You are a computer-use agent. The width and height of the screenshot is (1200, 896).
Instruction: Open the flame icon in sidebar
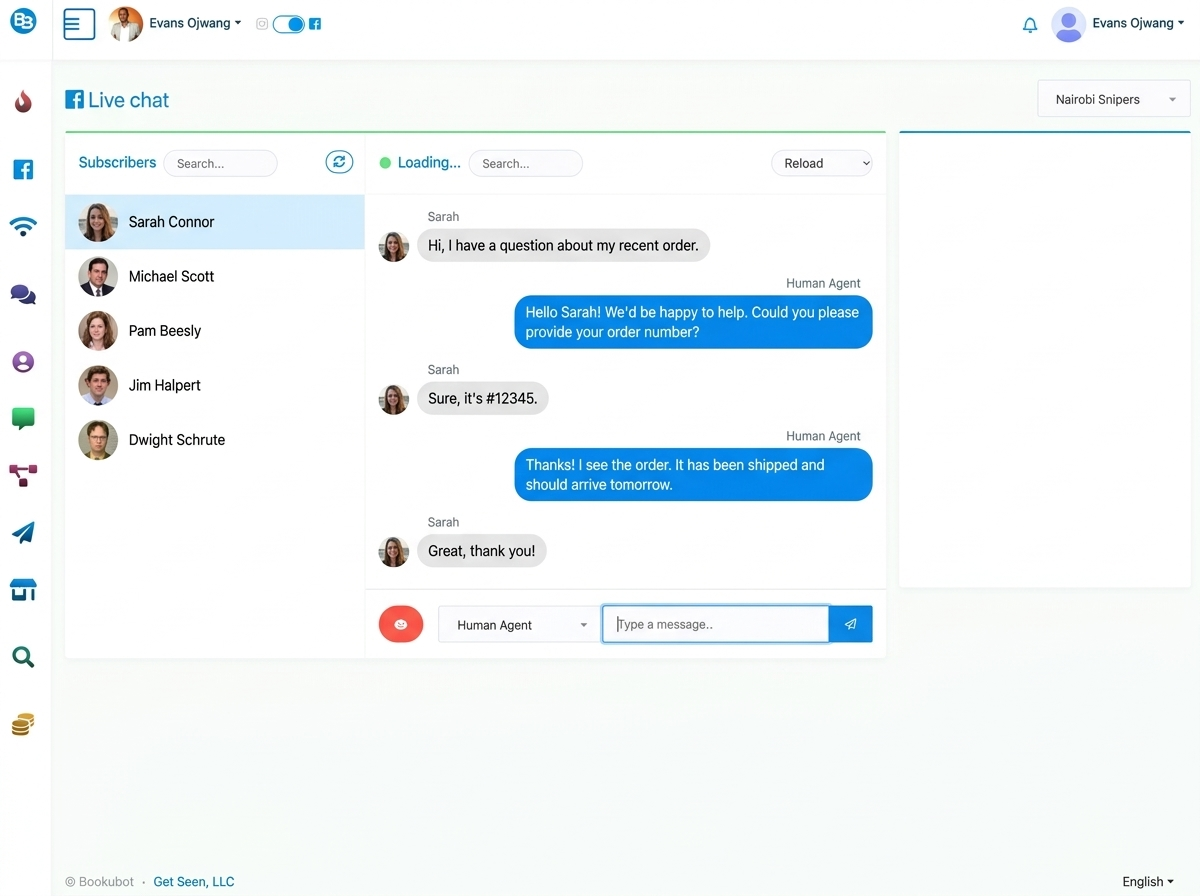23,101
